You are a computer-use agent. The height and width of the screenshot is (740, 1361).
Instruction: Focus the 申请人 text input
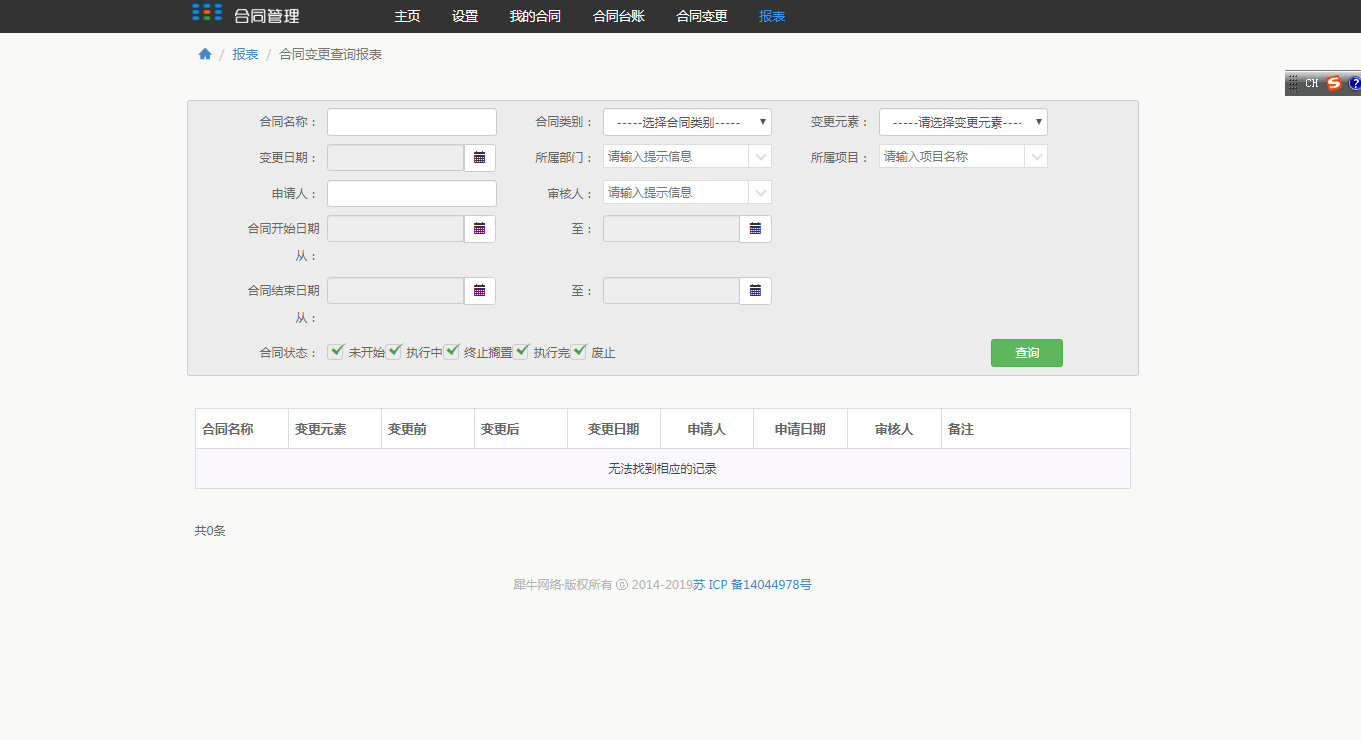tap(412, 194)
